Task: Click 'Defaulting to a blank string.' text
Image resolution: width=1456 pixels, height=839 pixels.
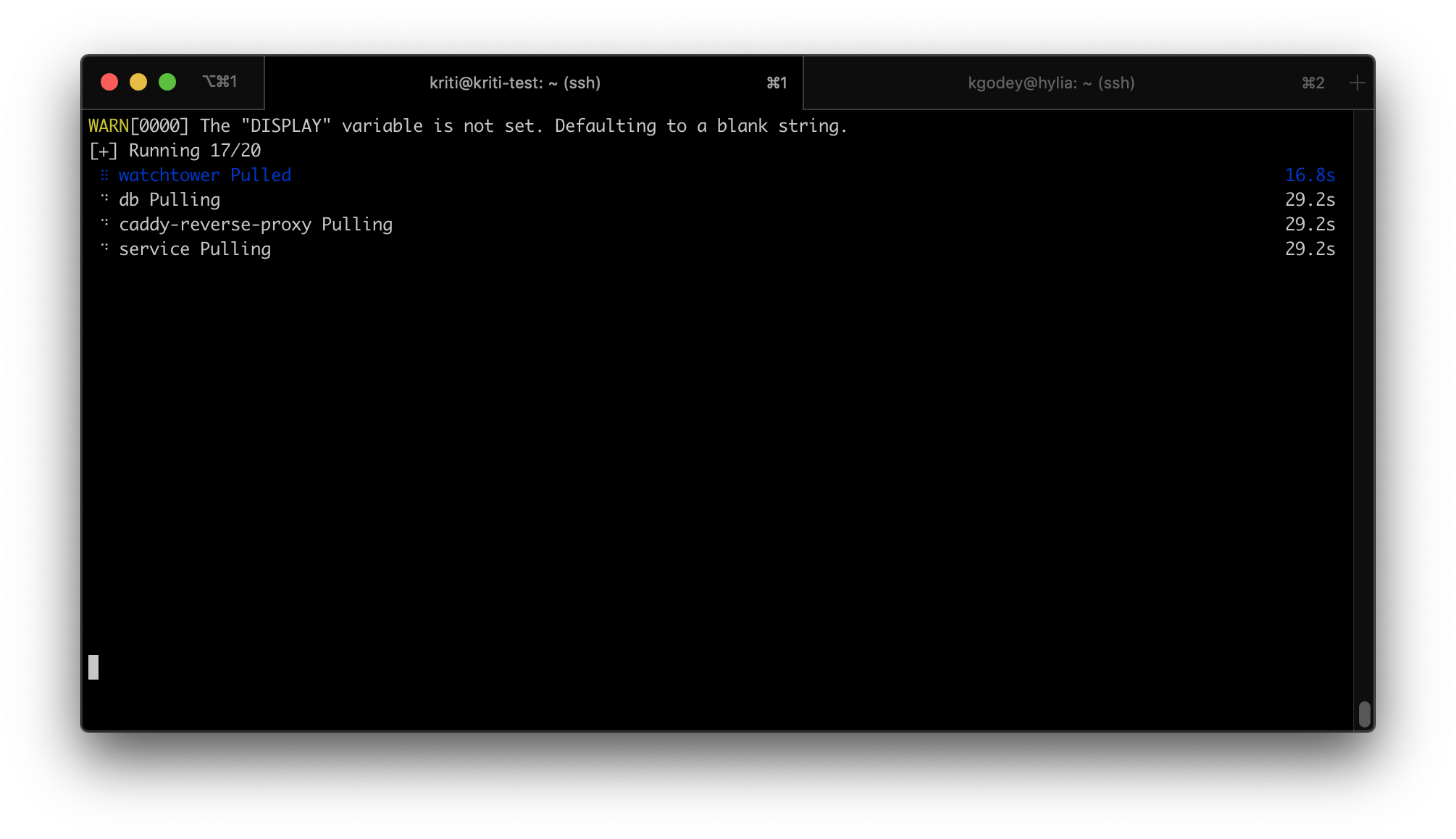Action: (701, 126)
